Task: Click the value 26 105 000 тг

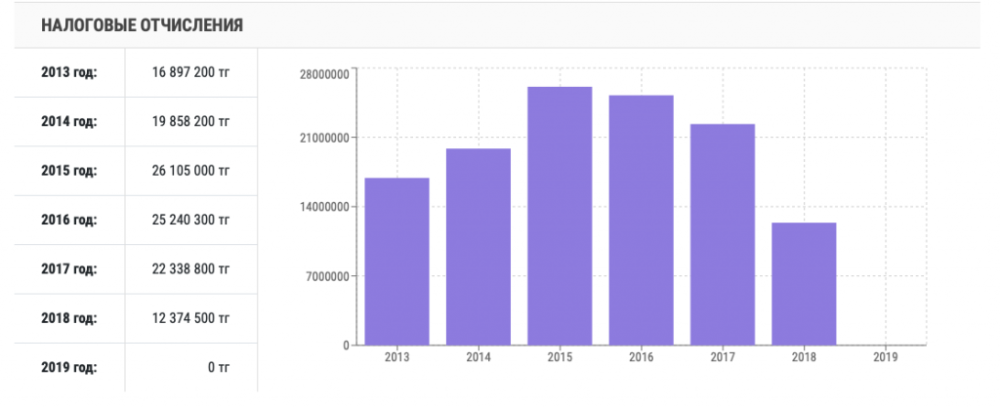Action: (x=190, y=171)
